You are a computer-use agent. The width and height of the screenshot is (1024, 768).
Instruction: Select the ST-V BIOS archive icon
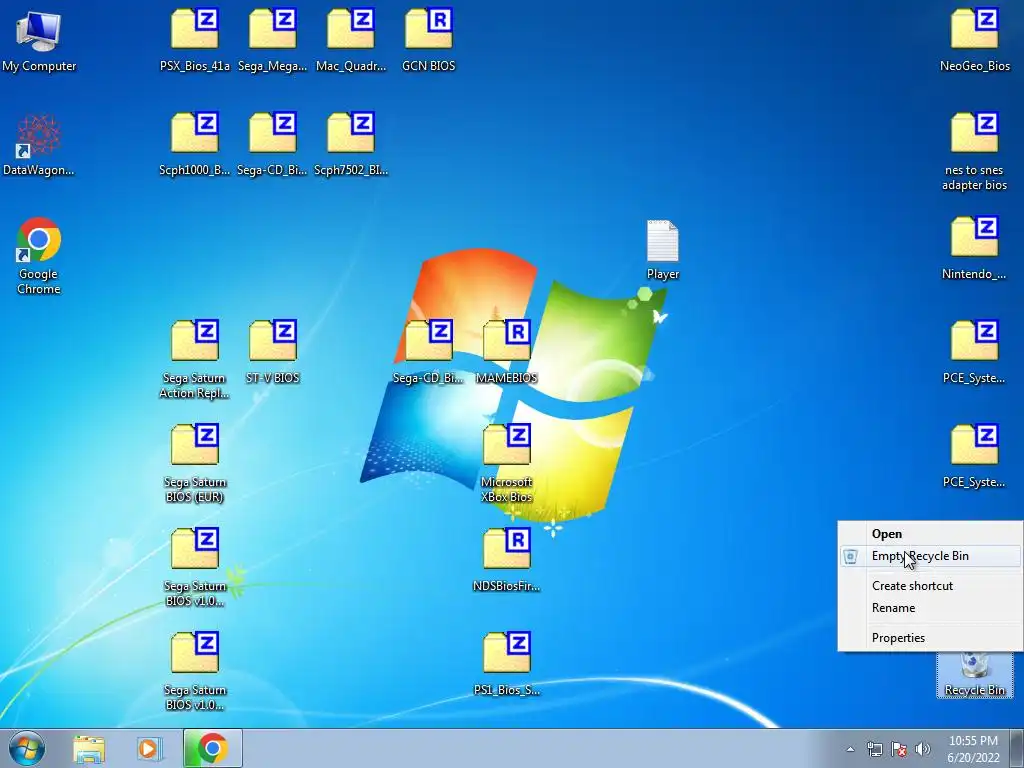click(272, 353)
